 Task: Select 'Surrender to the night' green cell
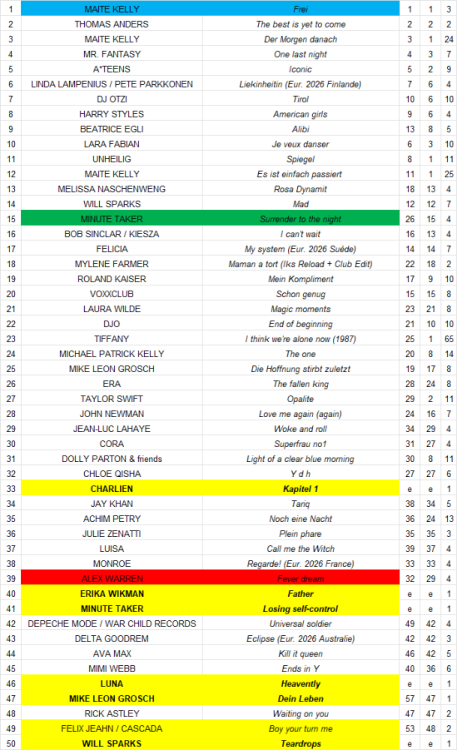coord(301,219)
